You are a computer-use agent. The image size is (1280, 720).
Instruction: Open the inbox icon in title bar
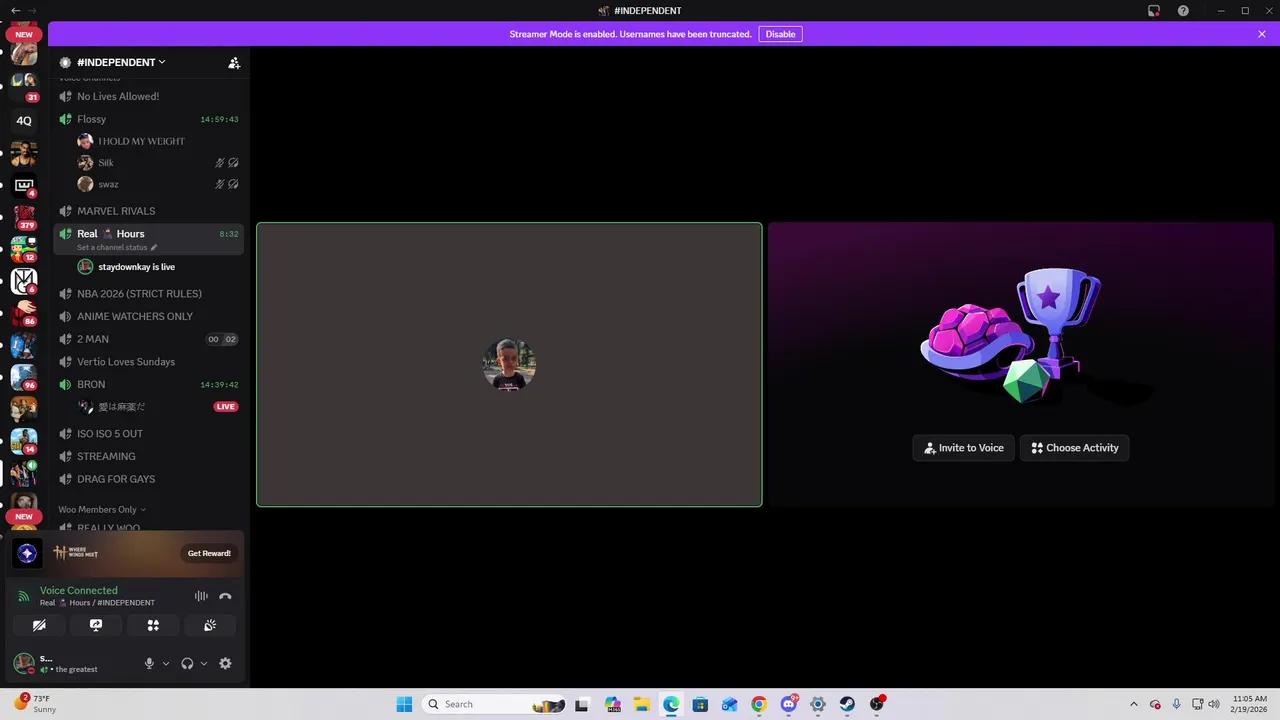[1154, 11]
